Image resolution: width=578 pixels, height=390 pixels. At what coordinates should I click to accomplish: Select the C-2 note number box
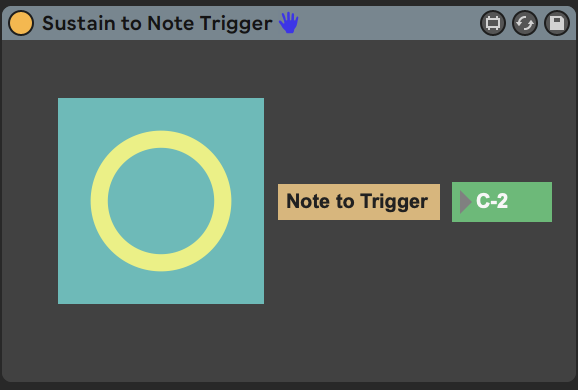tap(502, 202)
